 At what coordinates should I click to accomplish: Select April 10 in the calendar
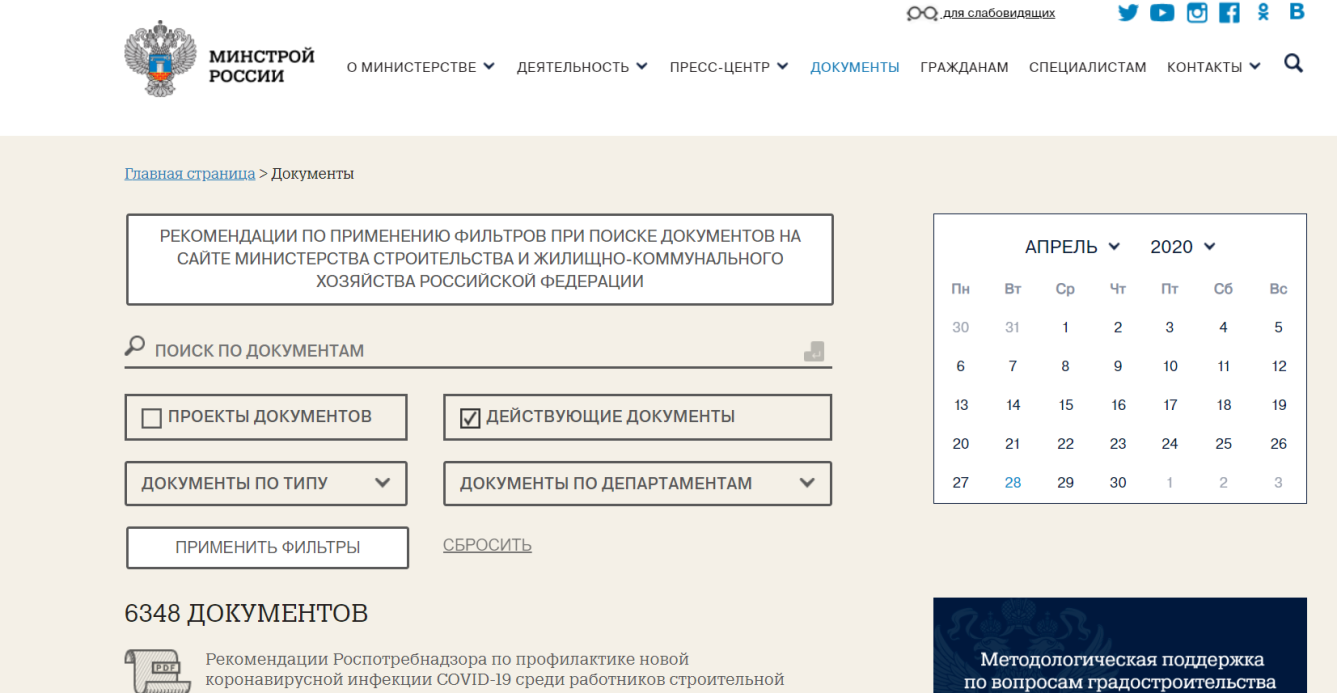tap(1170, 366)
